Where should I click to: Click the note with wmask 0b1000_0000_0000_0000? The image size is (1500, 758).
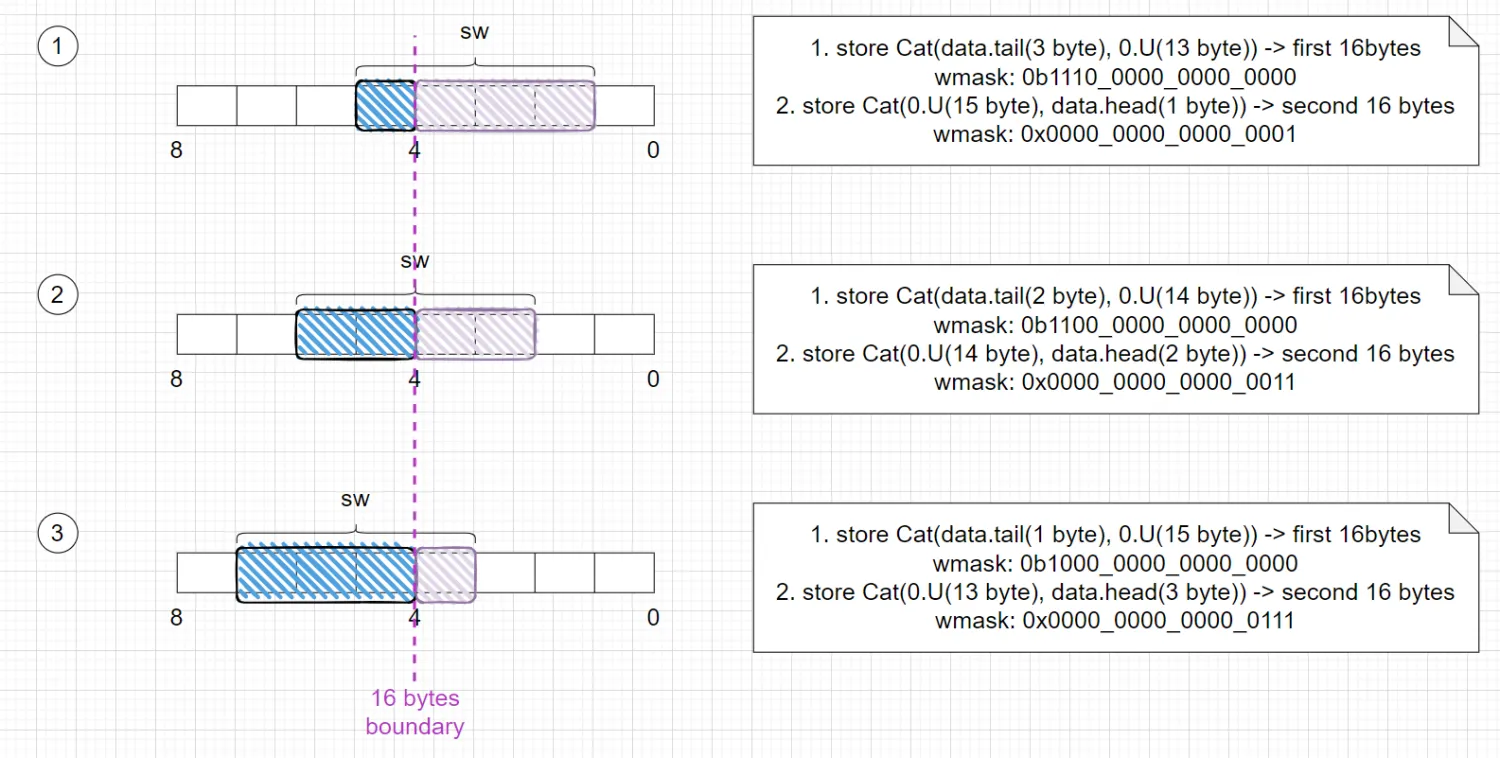coord(1115,577)
